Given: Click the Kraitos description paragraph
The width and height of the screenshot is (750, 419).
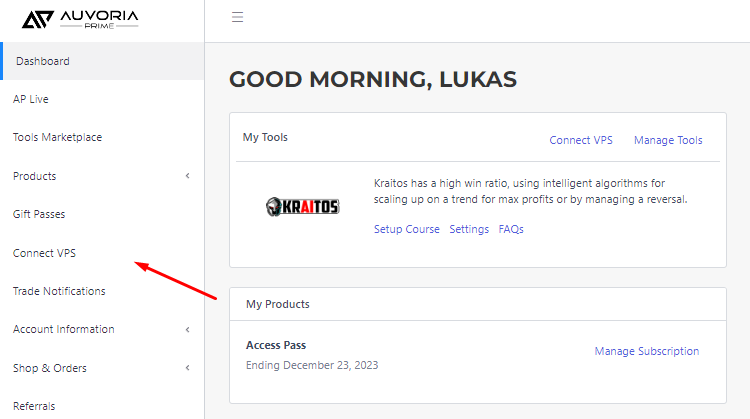Looking at the screenshot, I should click(x=530, y=191).
